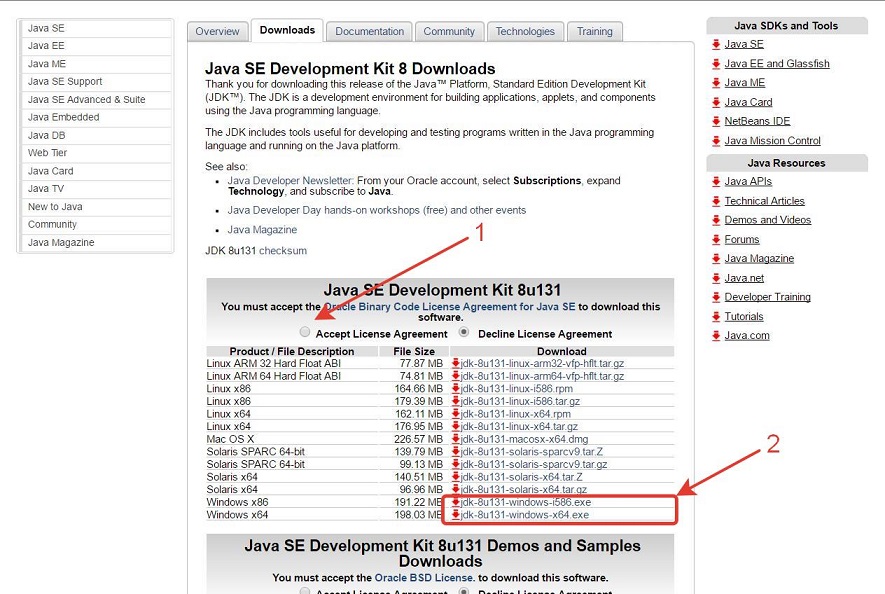The height and width of the screenshot is (594, 885).
Task: Click the icon beside Developer Training
Action: tap(716, 297)
